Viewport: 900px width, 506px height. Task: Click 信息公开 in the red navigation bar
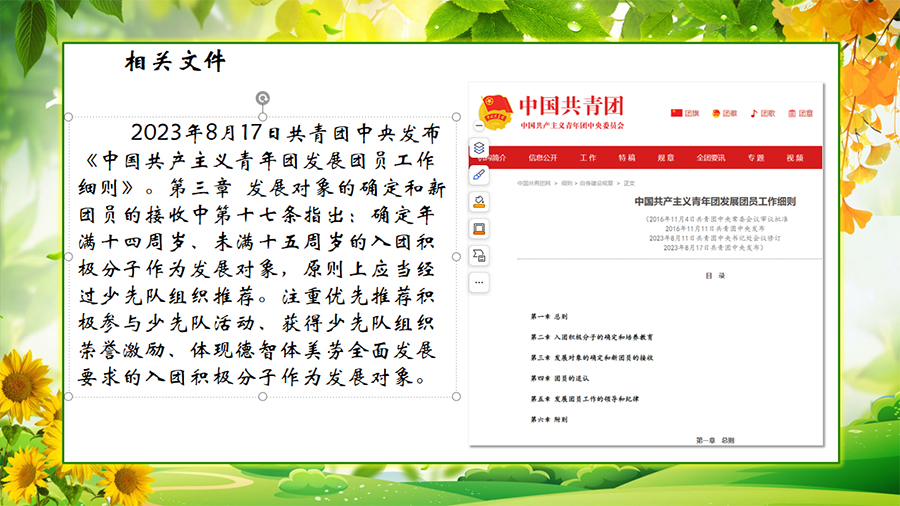pos(542,158)
